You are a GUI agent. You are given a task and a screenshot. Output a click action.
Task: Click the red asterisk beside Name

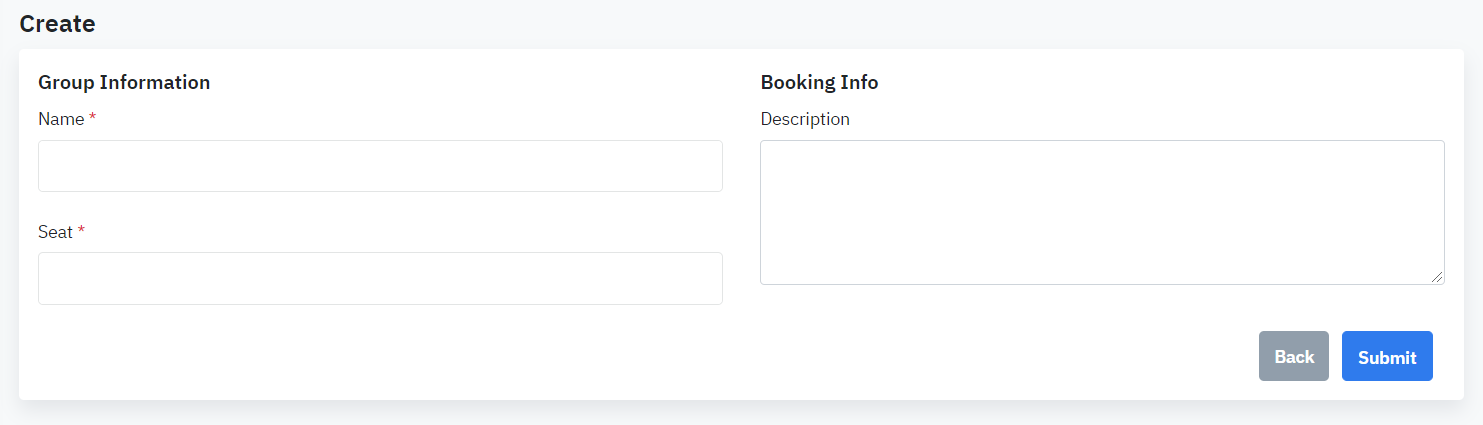tap(93, 118)
